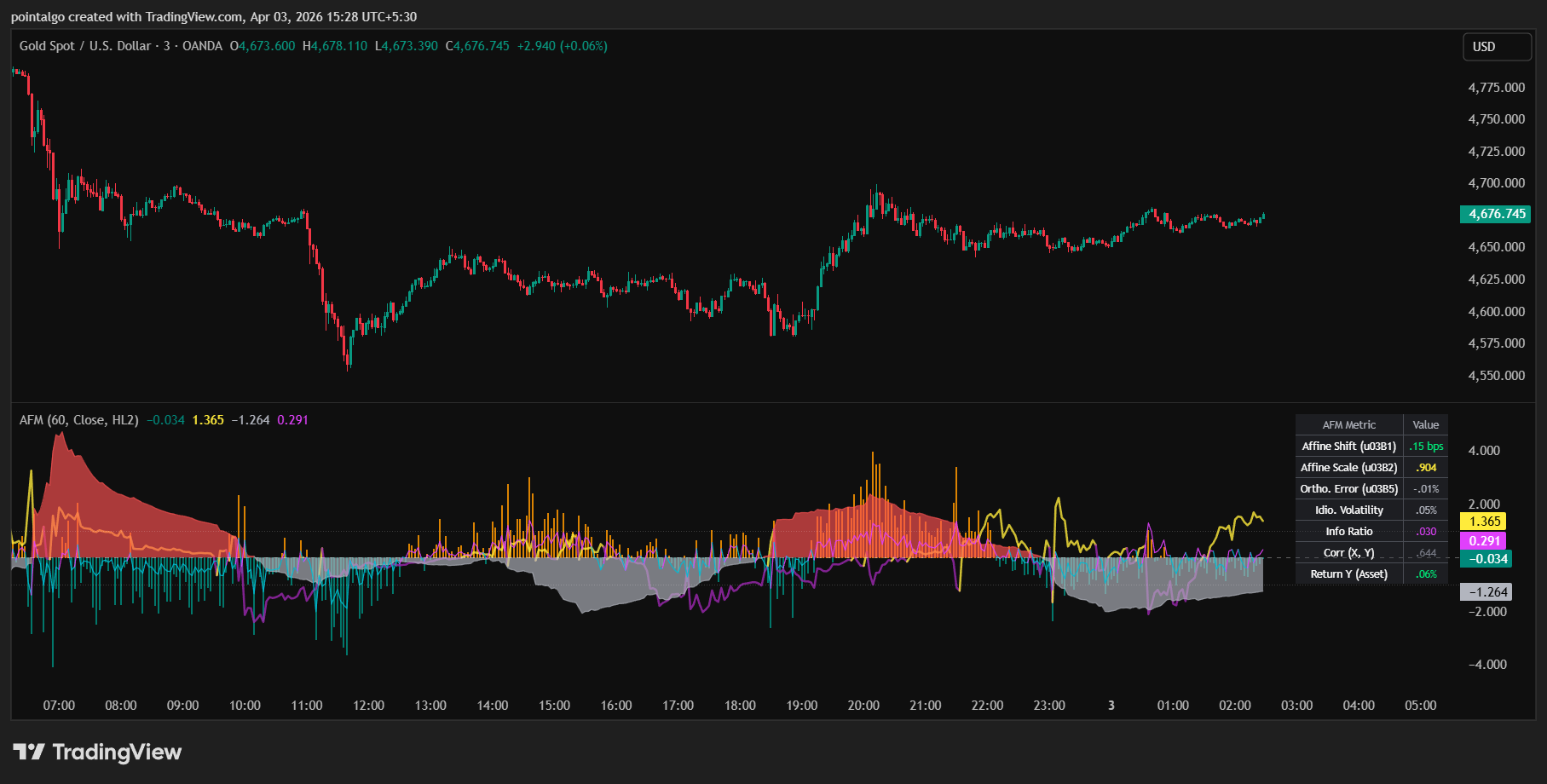Click the Corr (X, Y) row in the AFM table
This screenshot has width=1547, height=784.
point(1347,552)
